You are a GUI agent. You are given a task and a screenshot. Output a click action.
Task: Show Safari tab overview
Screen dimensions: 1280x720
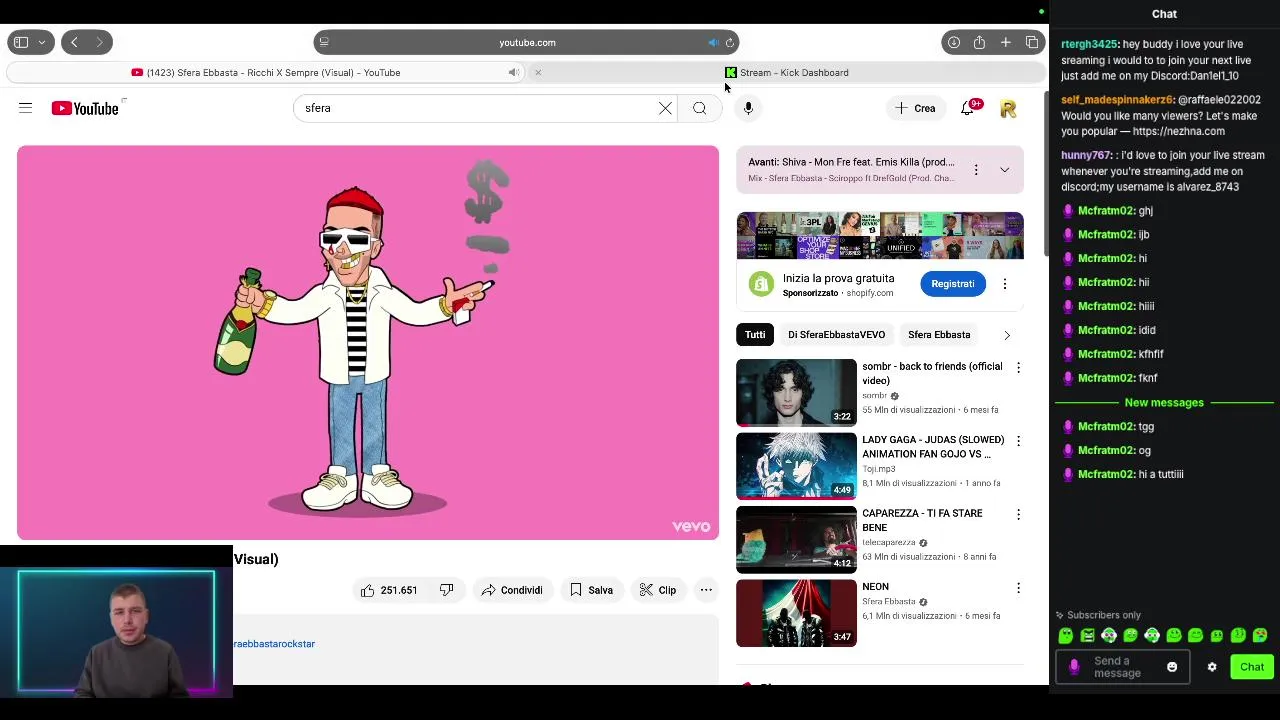tap(1032, 42)
